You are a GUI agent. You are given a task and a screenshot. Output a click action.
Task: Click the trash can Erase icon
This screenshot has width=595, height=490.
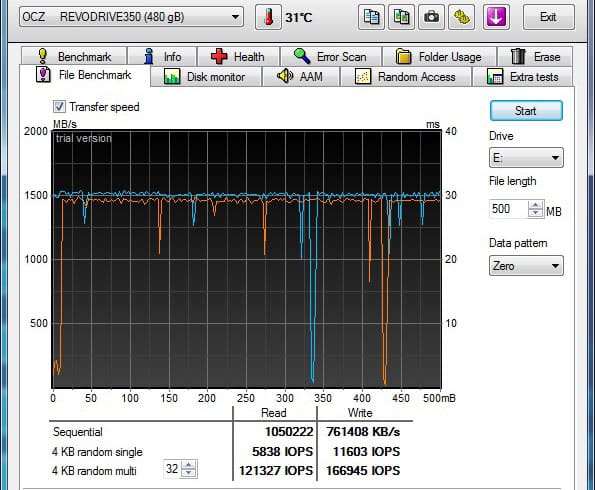click(x=518, y=56)
